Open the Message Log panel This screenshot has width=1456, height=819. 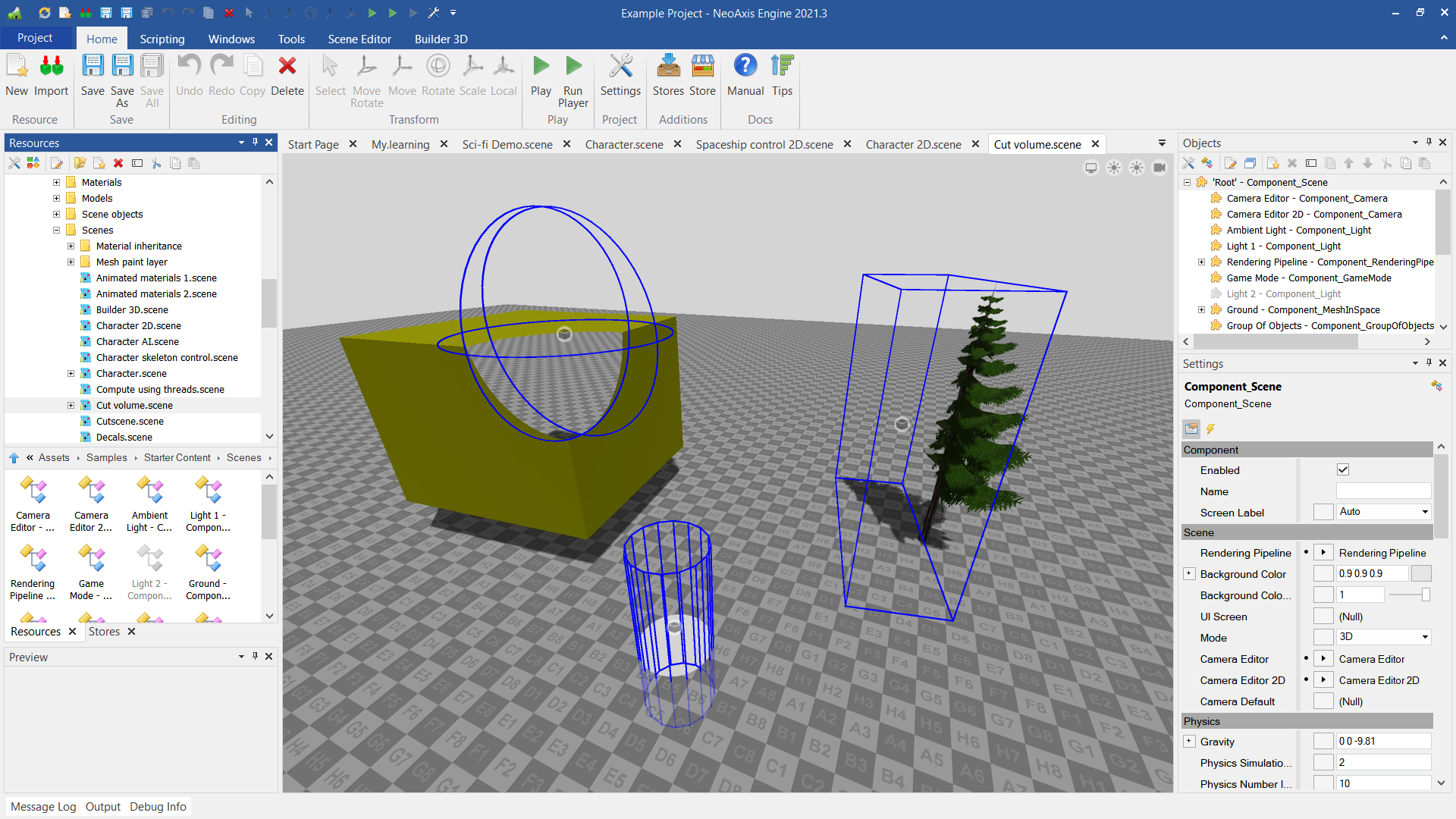click(x=43, y=806)
